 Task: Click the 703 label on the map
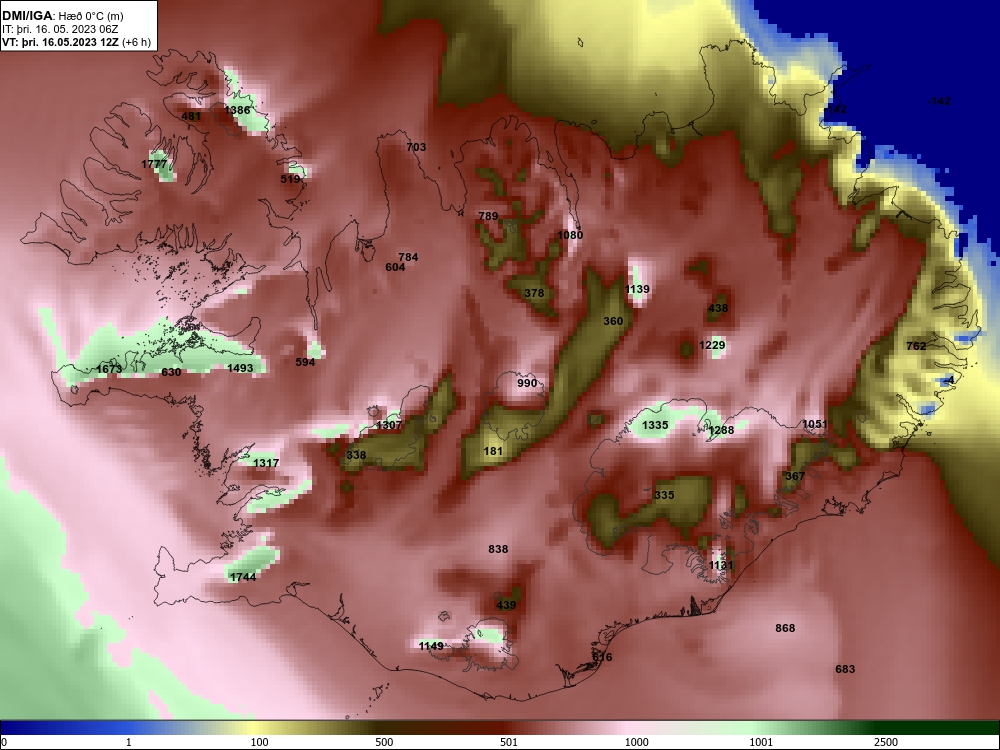point(416,147)
